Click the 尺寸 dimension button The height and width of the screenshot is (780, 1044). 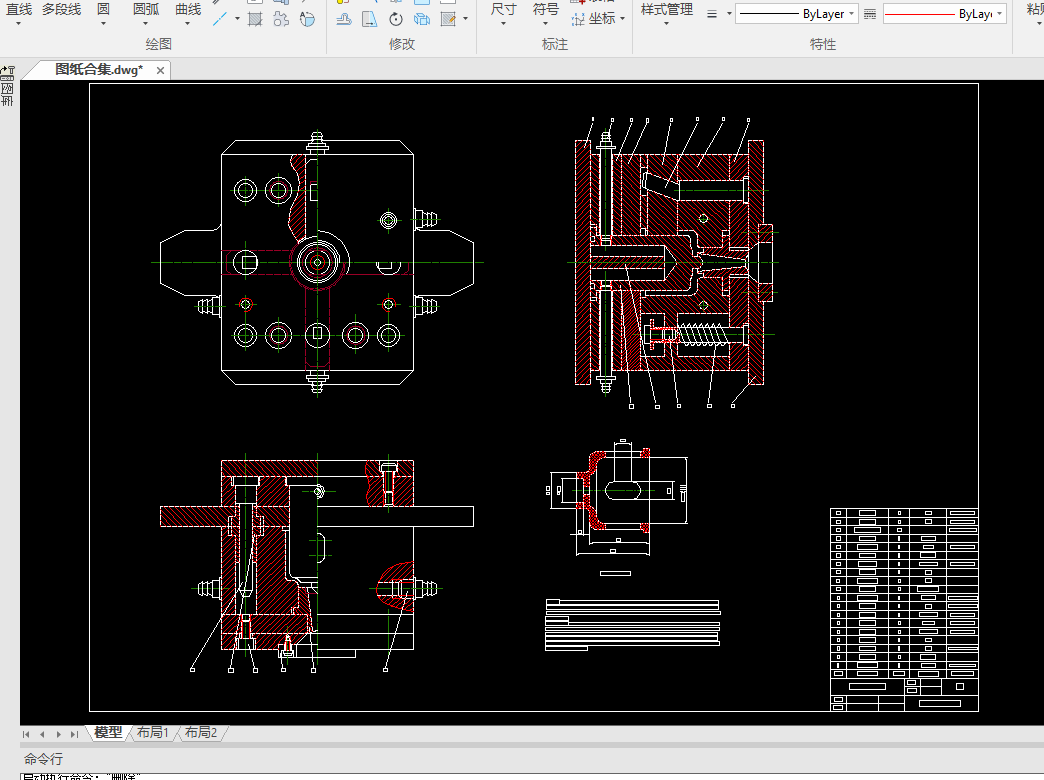coord(504,9)
